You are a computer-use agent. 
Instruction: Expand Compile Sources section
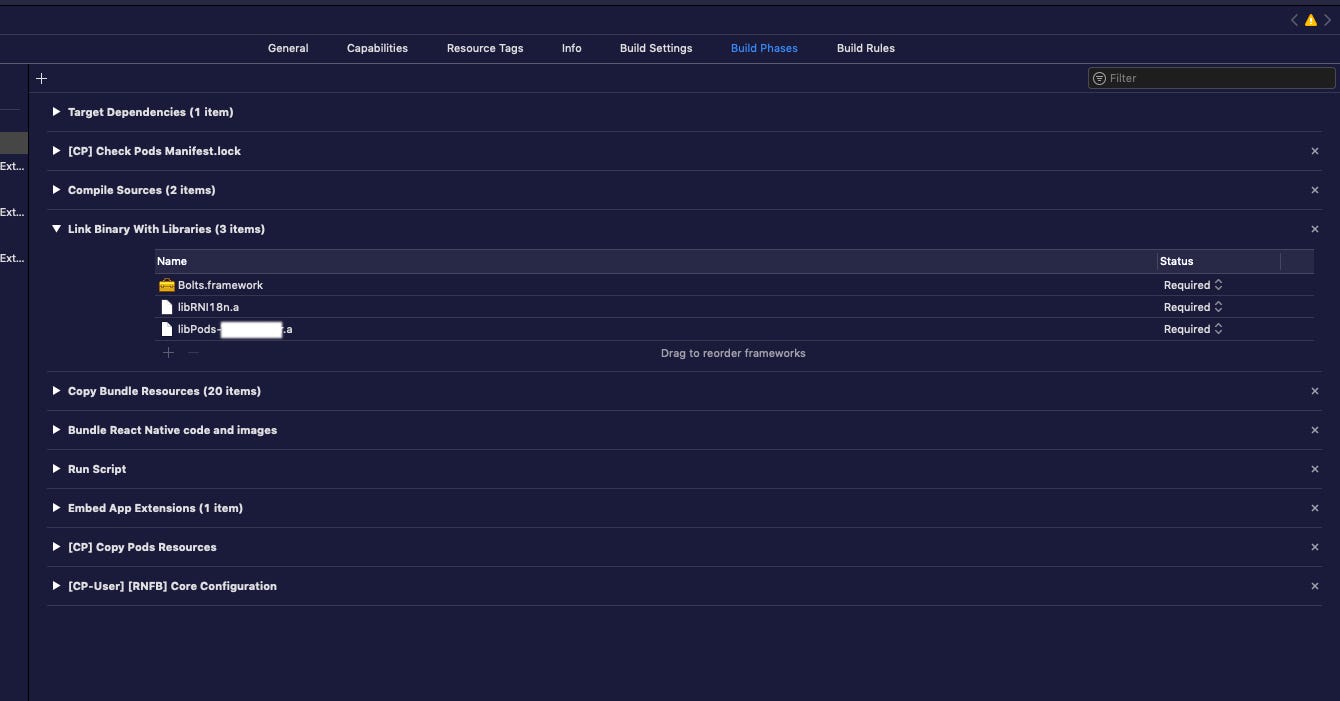tap(56, 190)
